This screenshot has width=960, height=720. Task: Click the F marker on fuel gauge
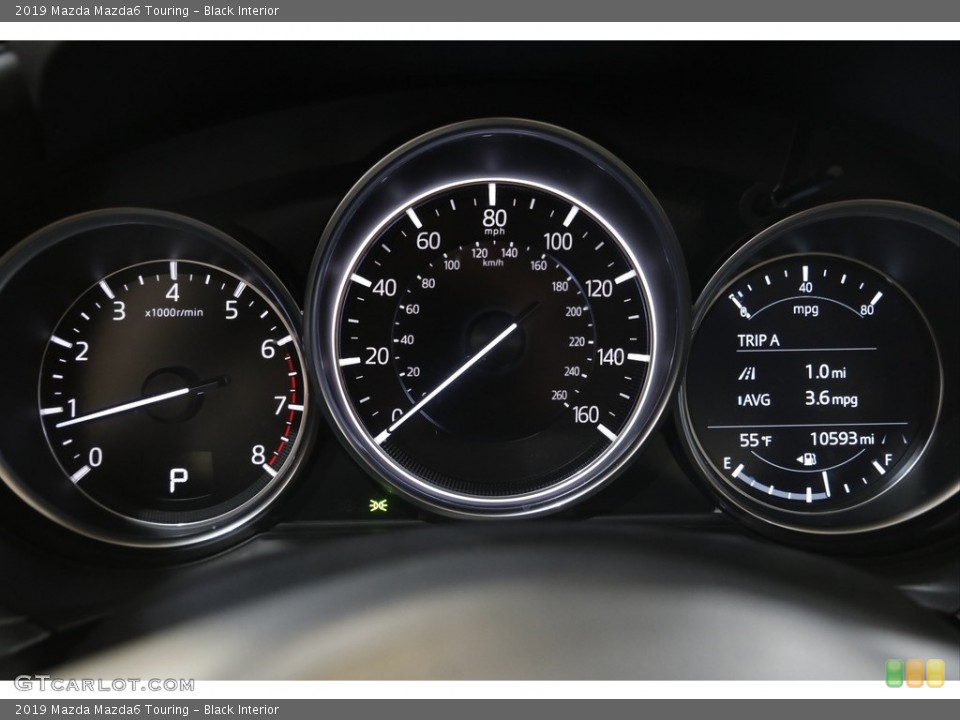(x=888, y=459)
